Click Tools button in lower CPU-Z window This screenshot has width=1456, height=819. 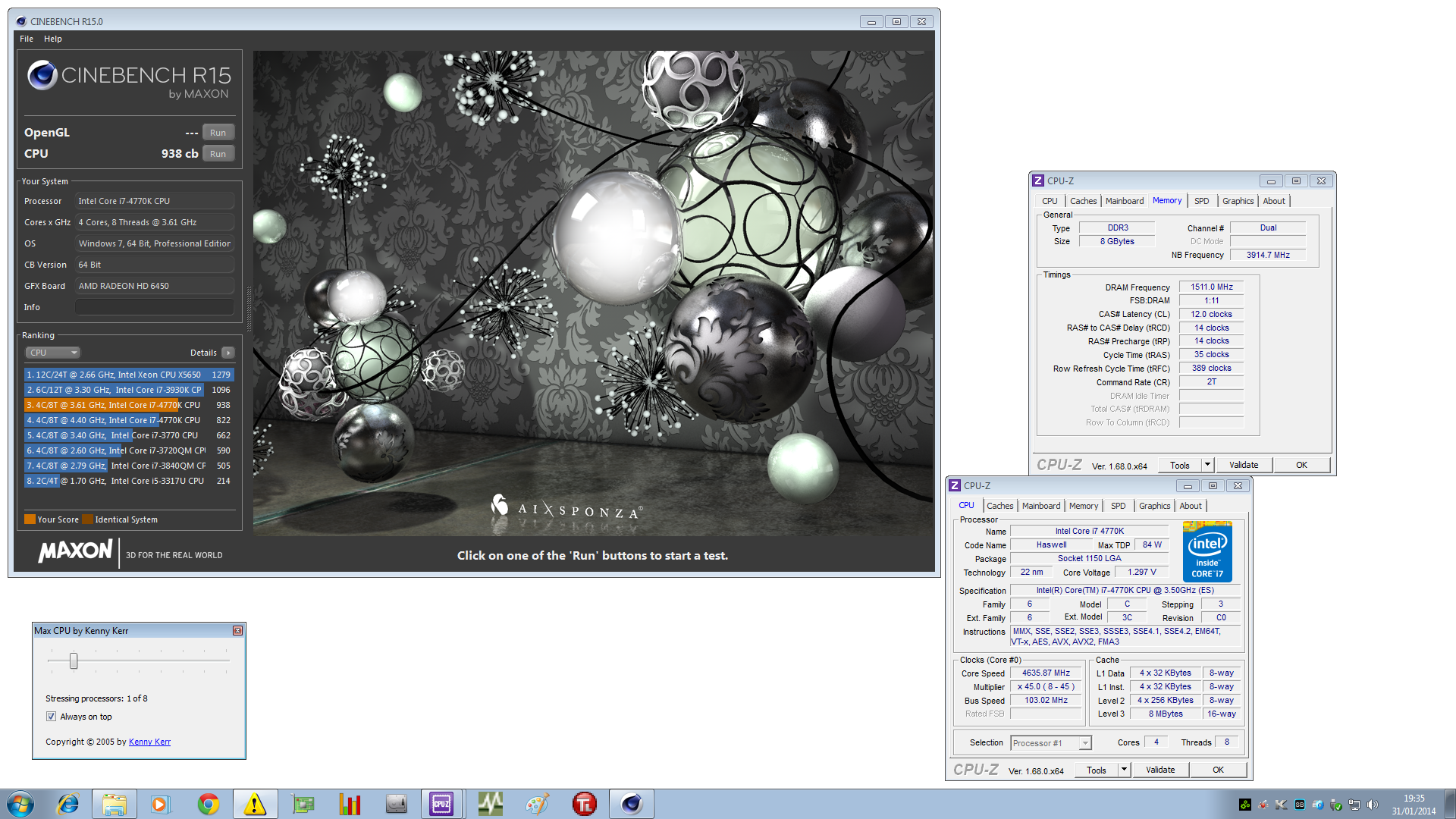coord(1097,770)
